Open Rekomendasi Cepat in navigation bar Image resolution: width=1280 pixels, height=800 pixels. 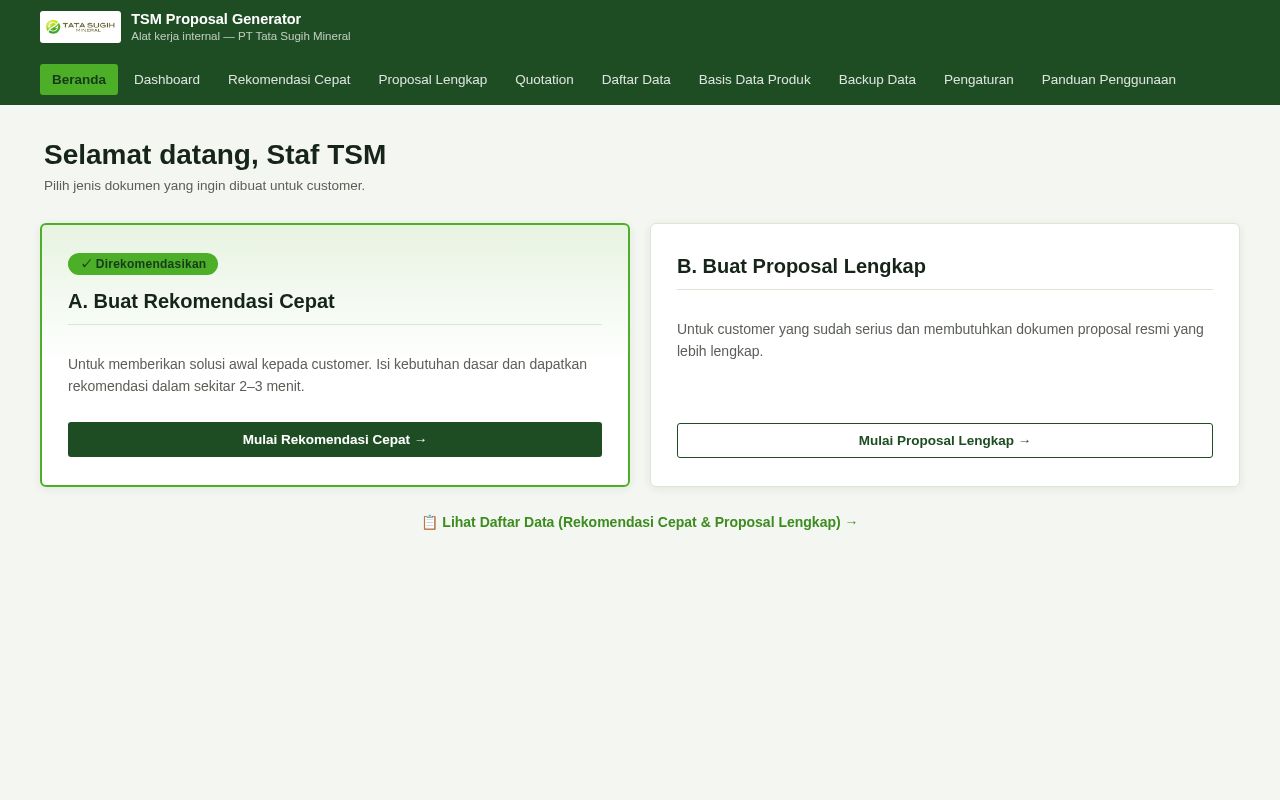click(x=289, y=80)
